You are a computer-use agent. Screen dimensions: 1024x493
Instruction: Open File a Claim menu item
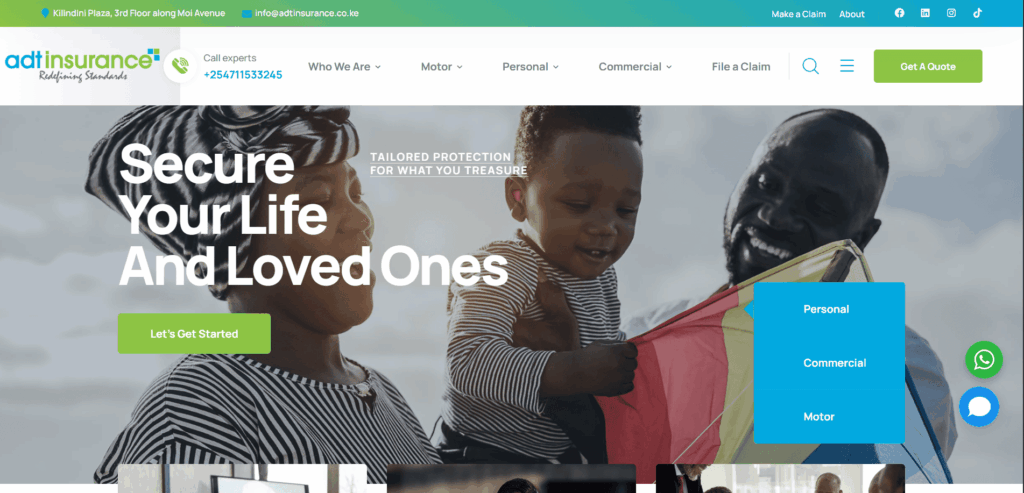pos(741,67)
